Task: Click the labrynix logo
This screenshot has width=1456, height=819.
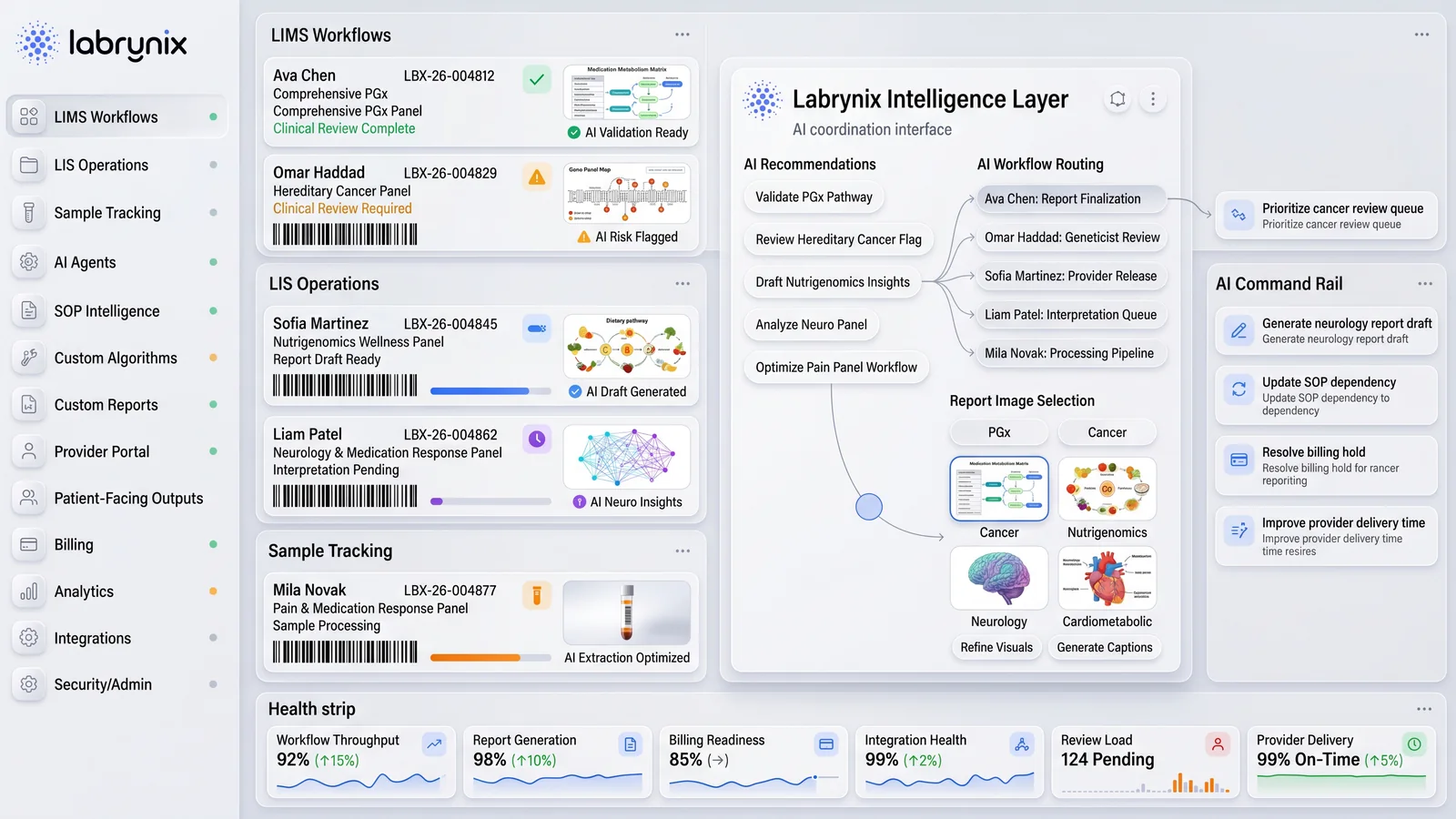Action: click(x=102, y=43)
